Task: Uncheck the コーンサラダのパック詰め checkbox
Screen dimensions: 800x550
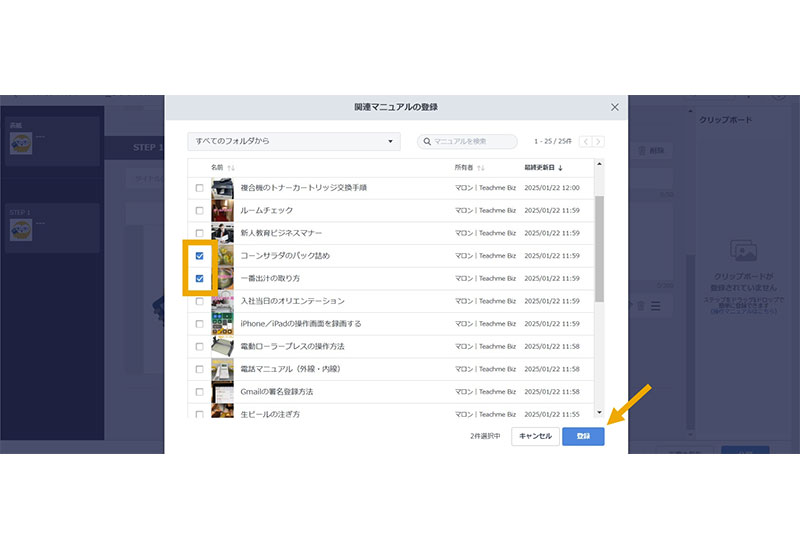Action: pos(199,256)
